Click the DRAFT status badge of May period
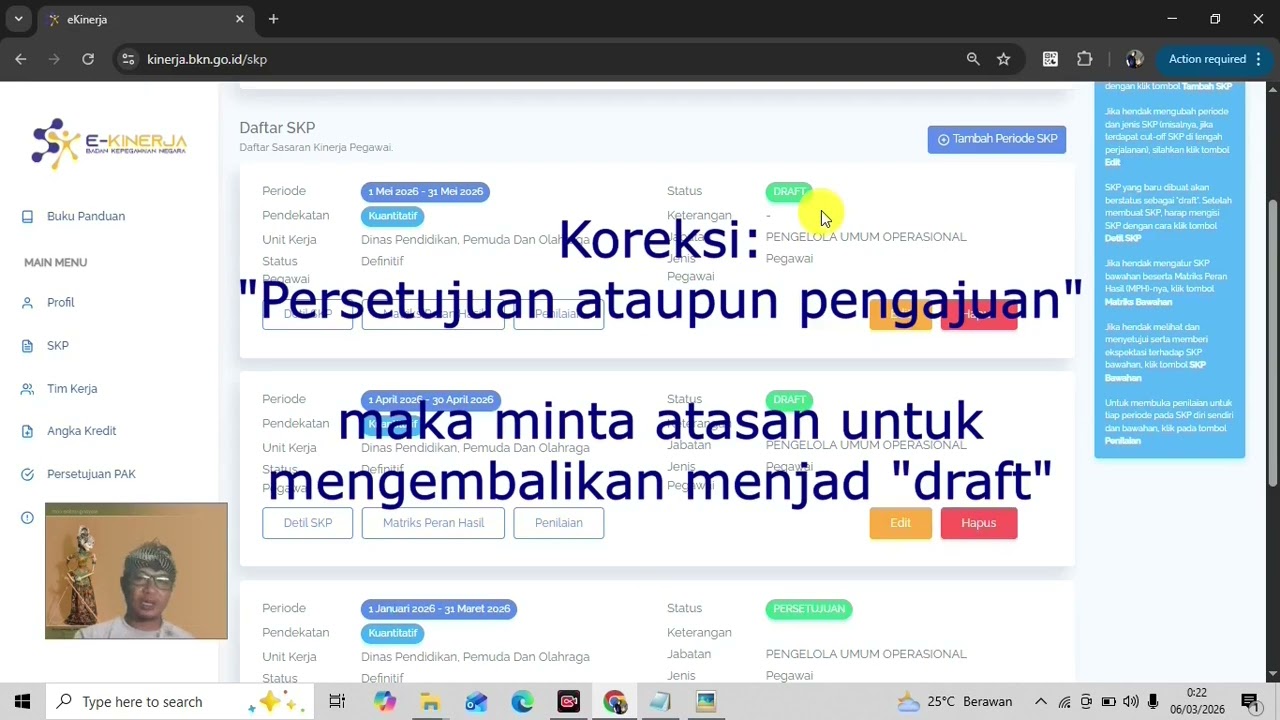 (x=789, y=191)
